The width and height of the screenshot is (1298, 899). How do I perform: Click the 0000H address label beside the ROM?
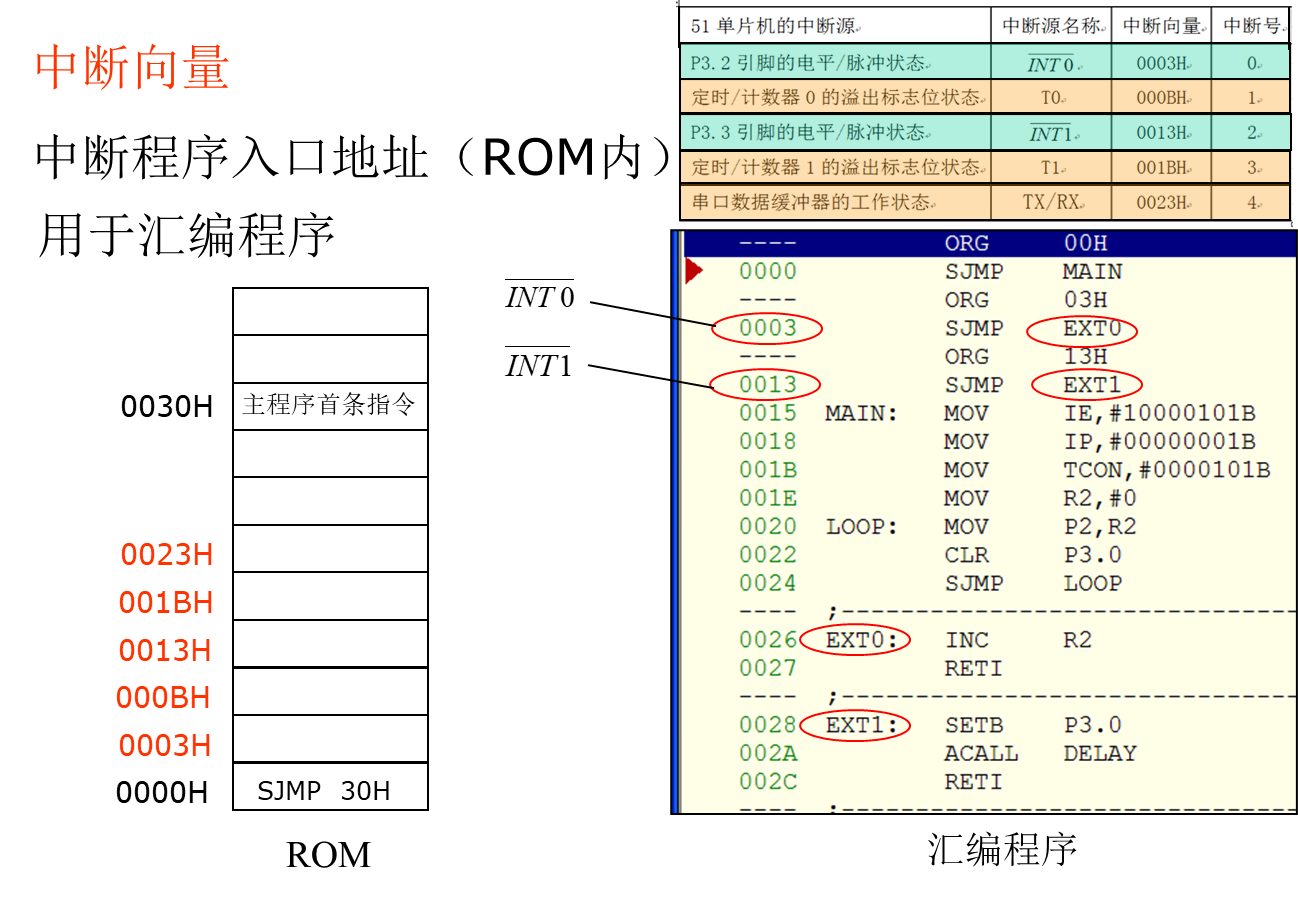(x=162, y=792)
